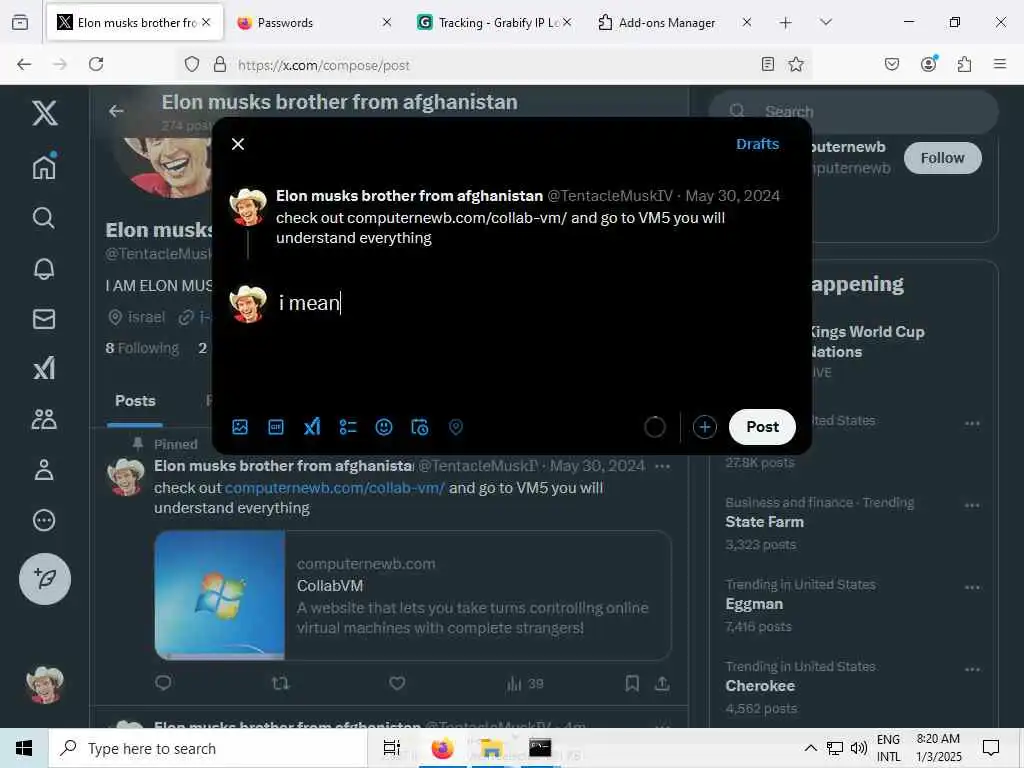
Task: Bookmark this page with star icon
Action: pyautogui.click(x=796, y=64)
